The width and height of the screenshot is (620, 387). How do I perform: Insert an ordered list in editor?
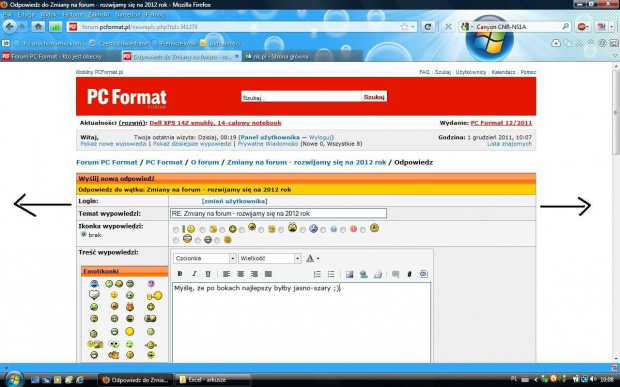(x=317, y=274)
